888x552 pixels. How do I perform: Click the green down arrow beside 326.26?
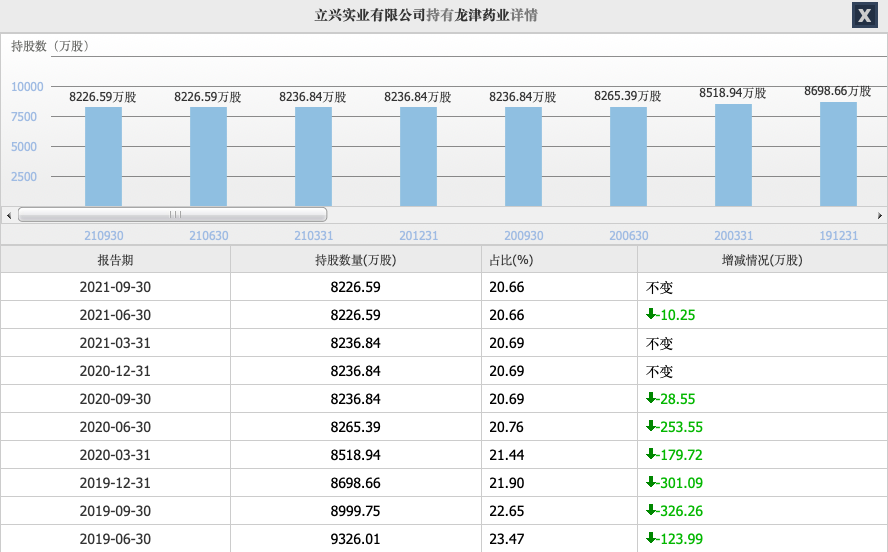point(651,510)
